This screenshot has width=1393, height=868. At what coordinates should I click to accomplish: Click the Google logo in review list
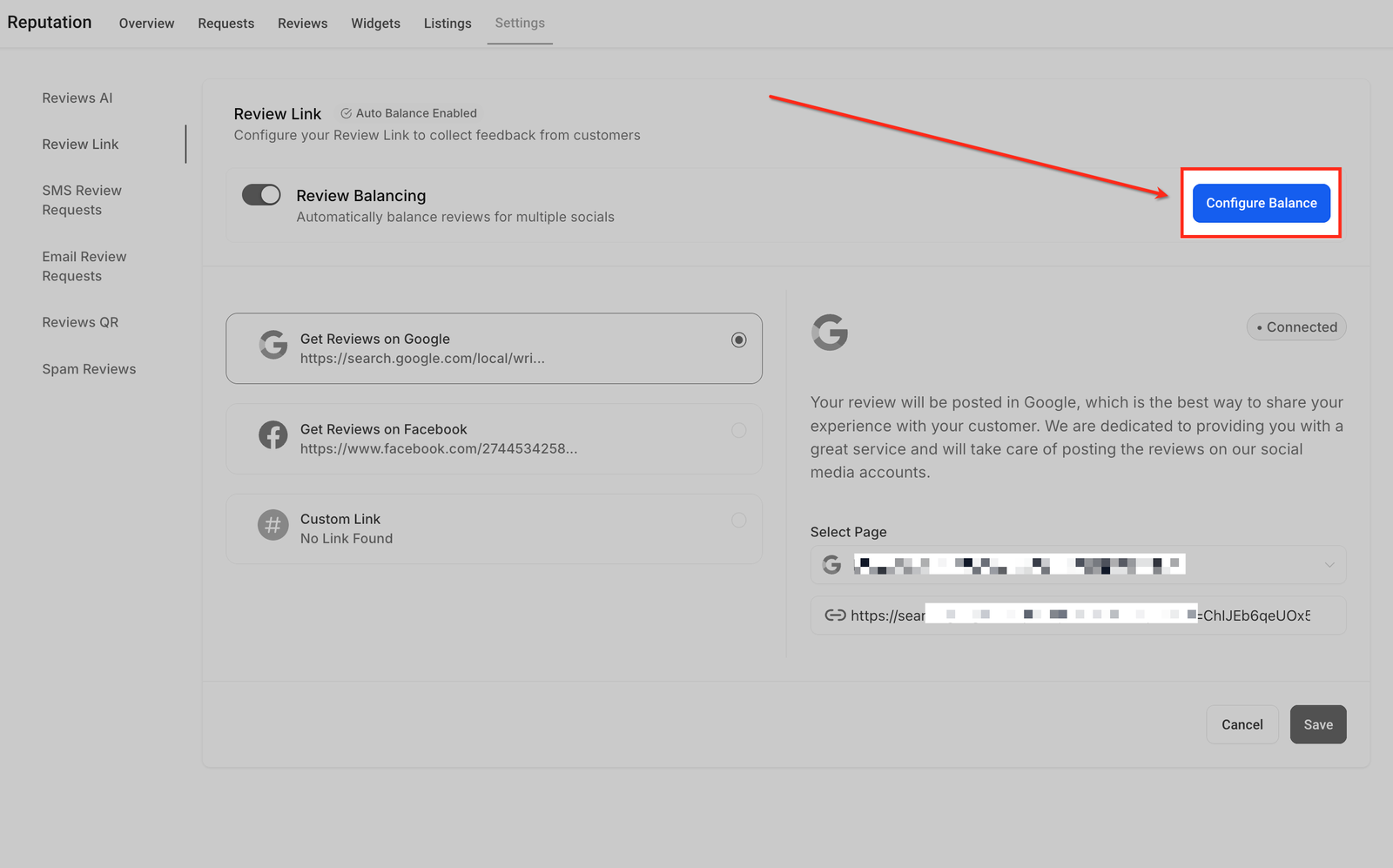[273, 346]
